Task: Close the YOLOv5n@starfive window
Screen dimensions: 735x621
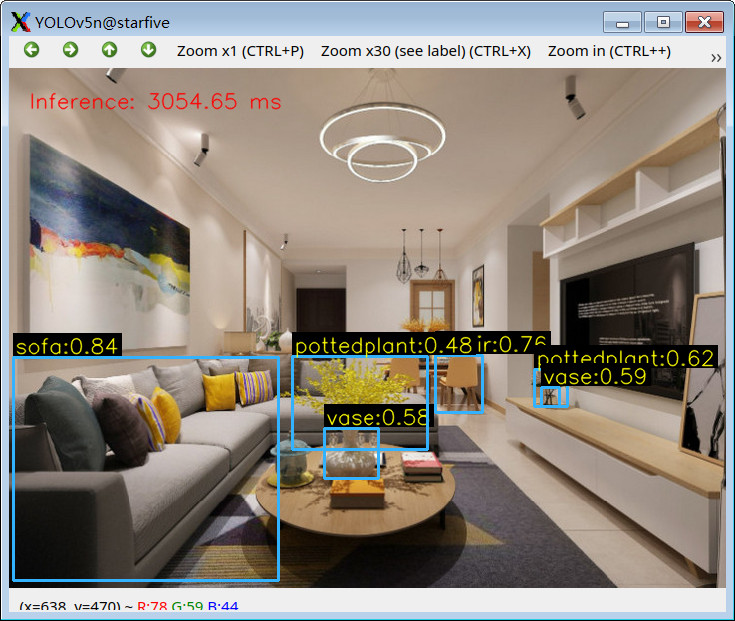Action: pos(704,21)
